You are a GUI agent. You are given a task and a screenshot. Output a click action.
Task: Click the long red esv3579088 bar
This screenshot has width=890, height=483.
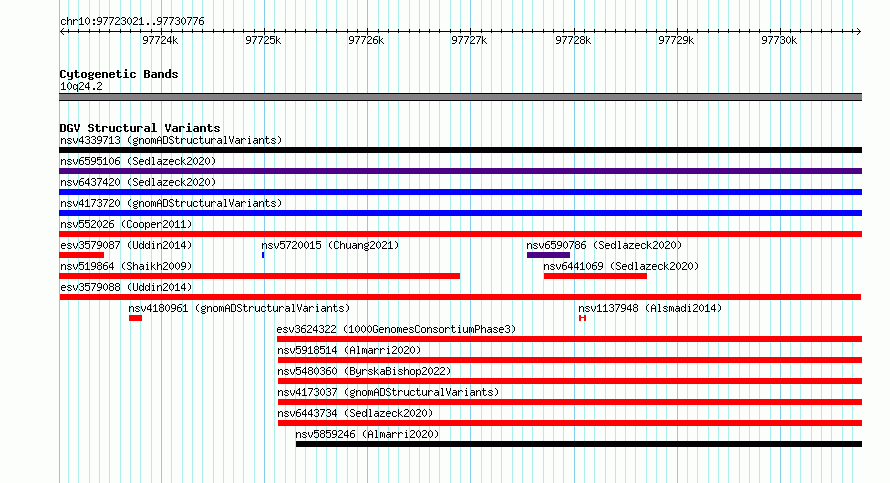[460, 297]
